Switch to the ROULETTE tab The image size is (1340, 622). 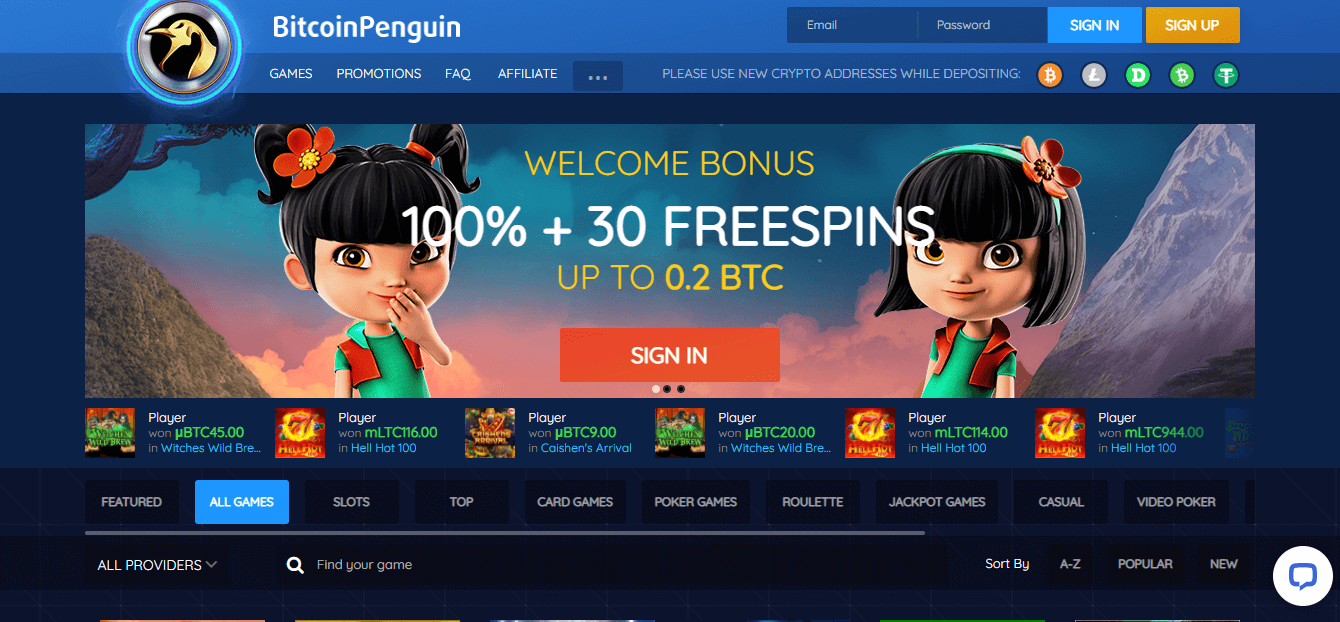(x=812, y=502)
